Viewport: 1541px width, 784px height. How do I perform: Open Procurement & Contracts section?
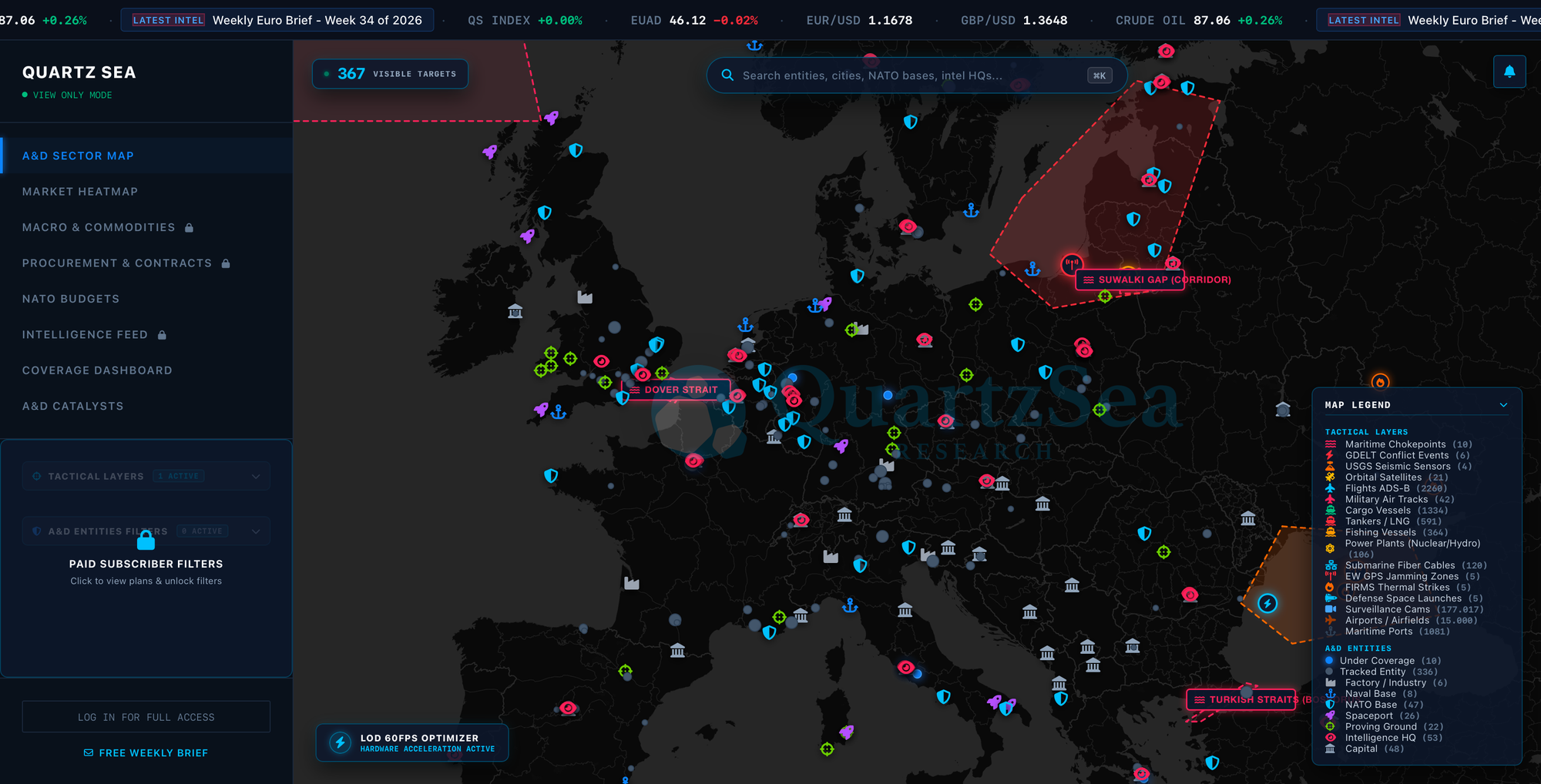[x=146, y=263]
